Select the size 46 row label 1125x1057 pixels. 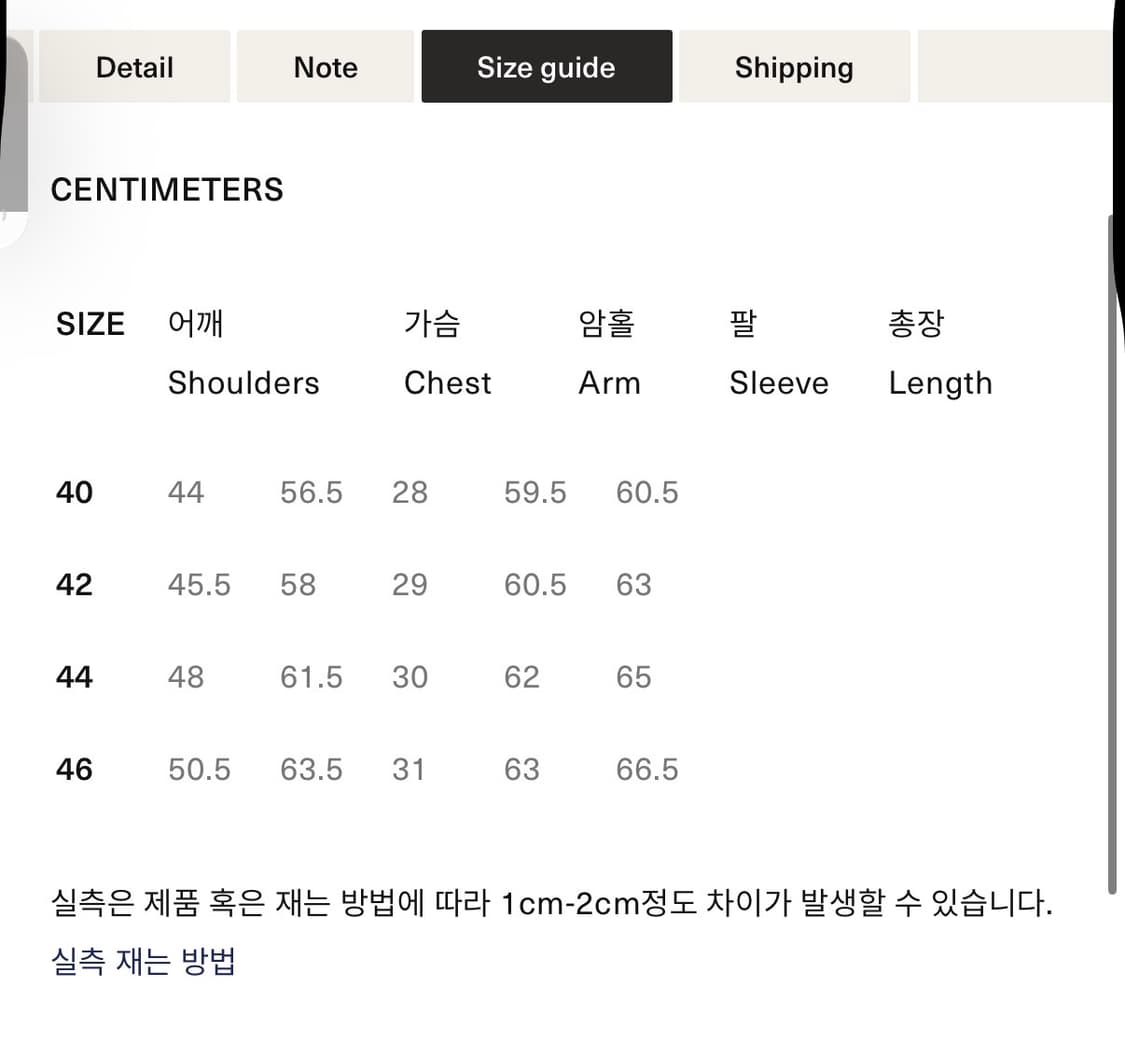73,769
